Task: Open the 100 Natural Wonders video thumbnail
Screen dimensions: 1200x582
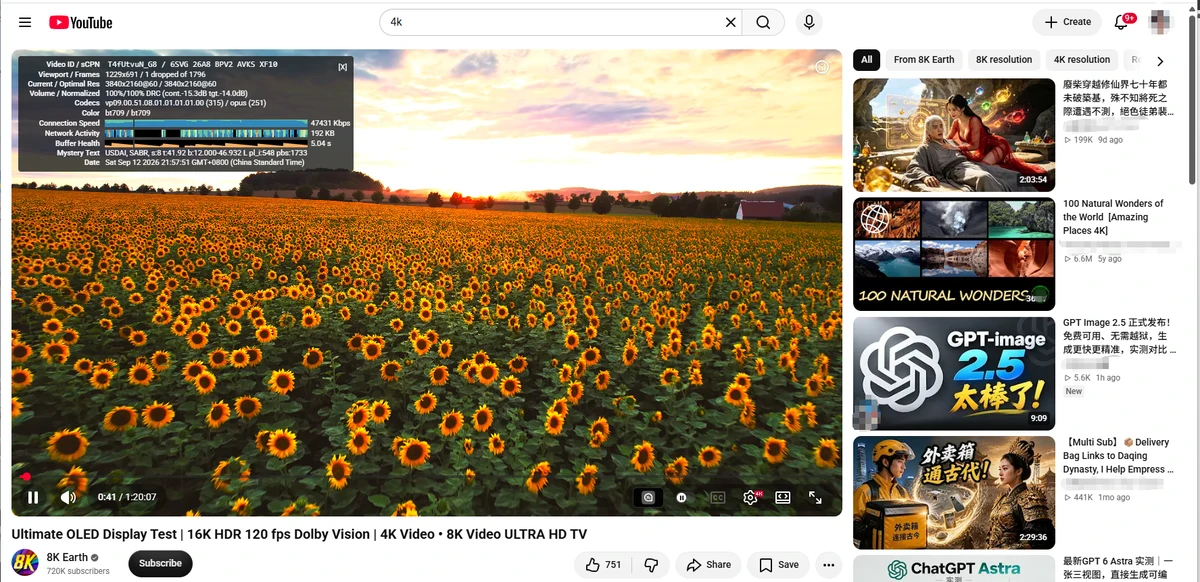Action: coord(954,254)
